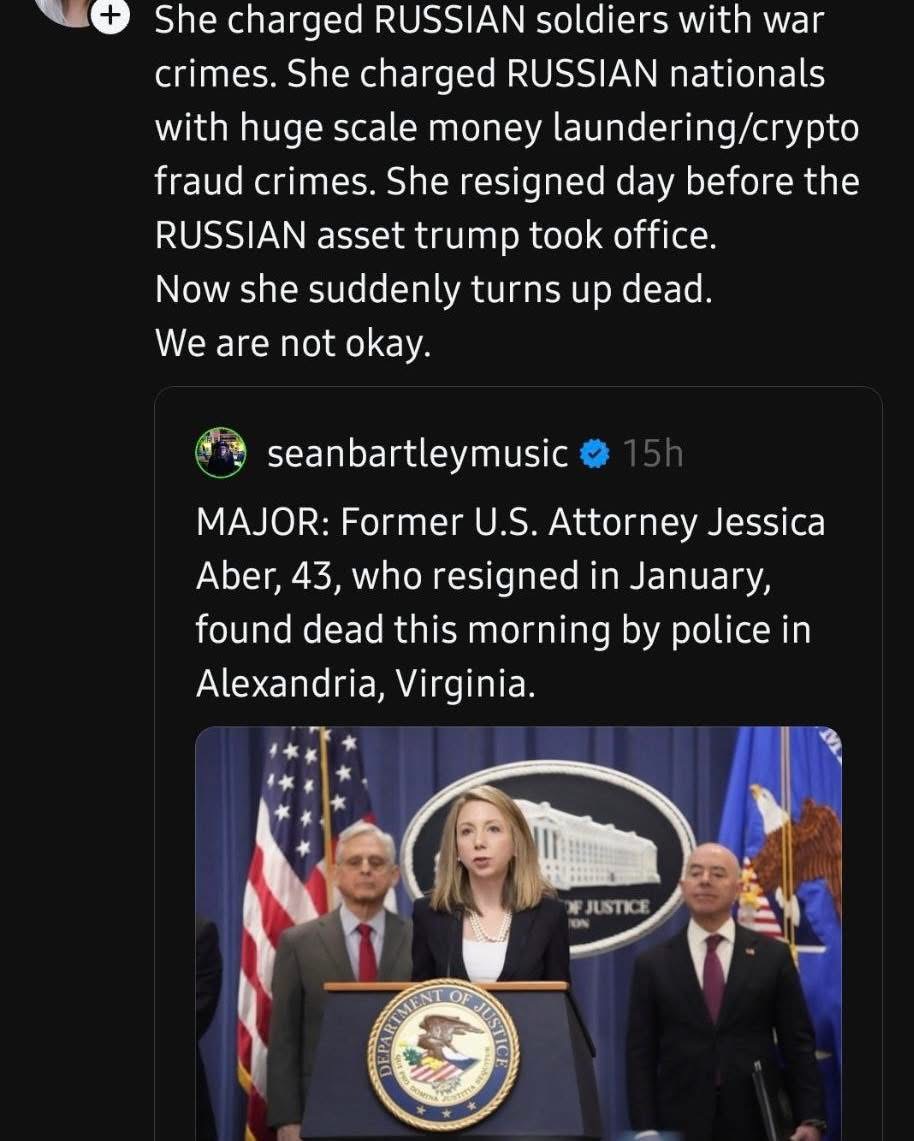
Task: Tap the "RUSSIAN asset trump took office." line
Action: 436,236
